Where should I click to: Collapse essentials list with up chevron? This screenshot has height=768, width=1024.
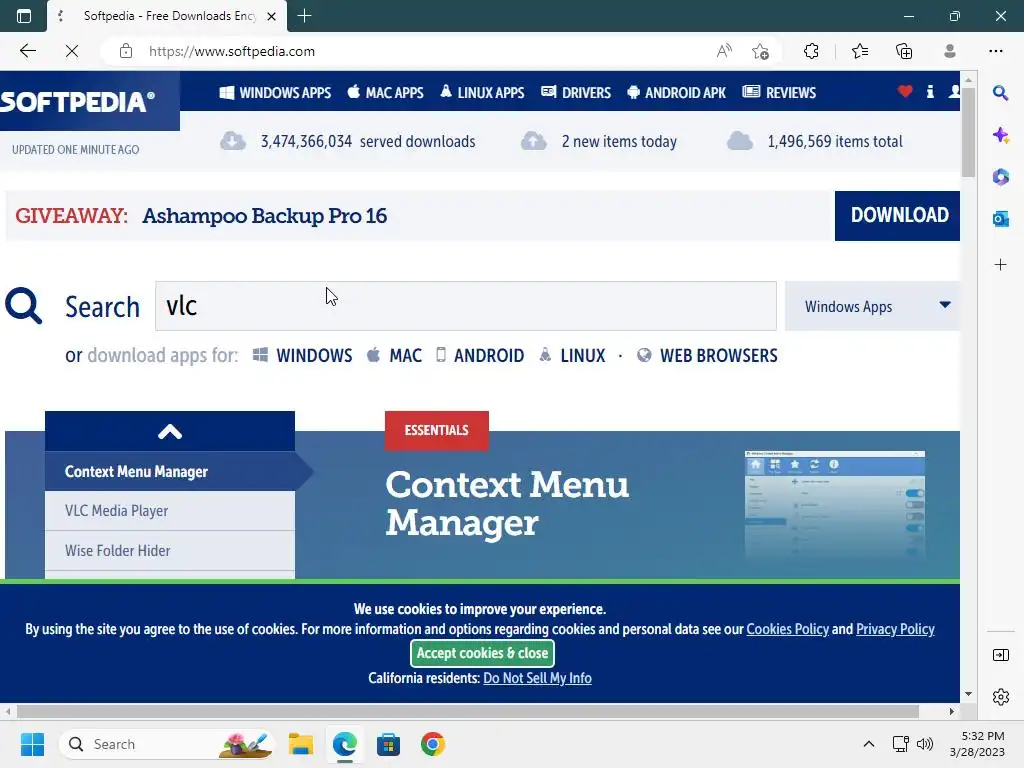[170, 431]
